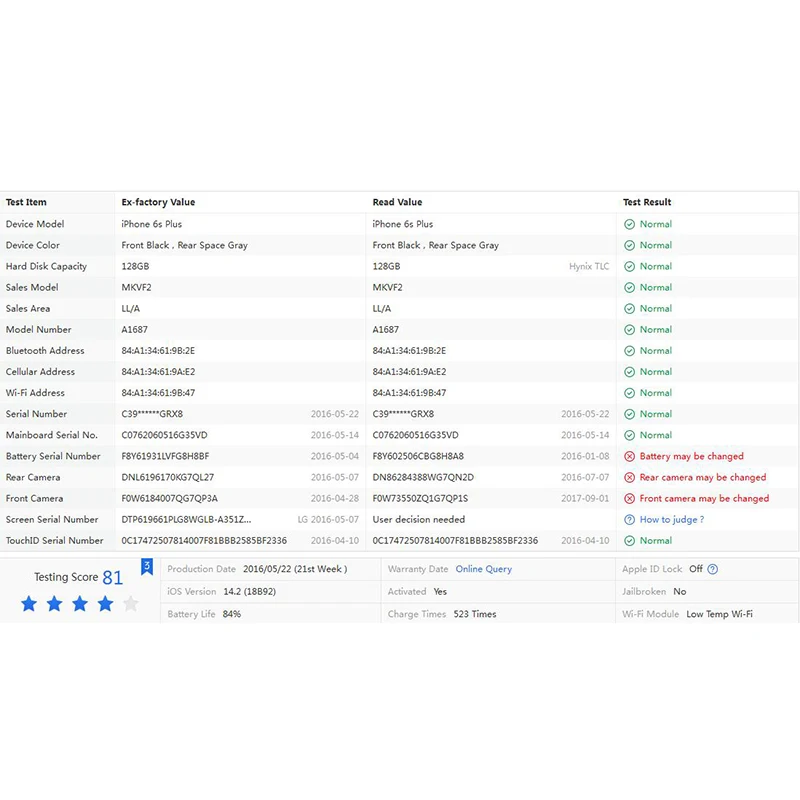Click the ex-factory Rear Camera serial DNL6196170KG7QL27
800x800 pixels.
[168, 477]
